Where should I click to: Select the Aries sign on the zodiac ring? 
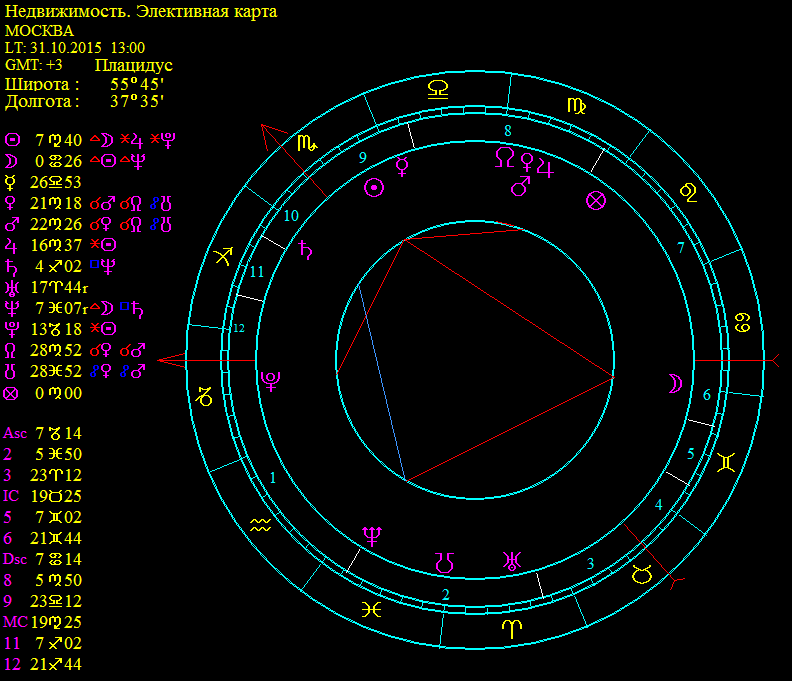[x=512, y=629]
